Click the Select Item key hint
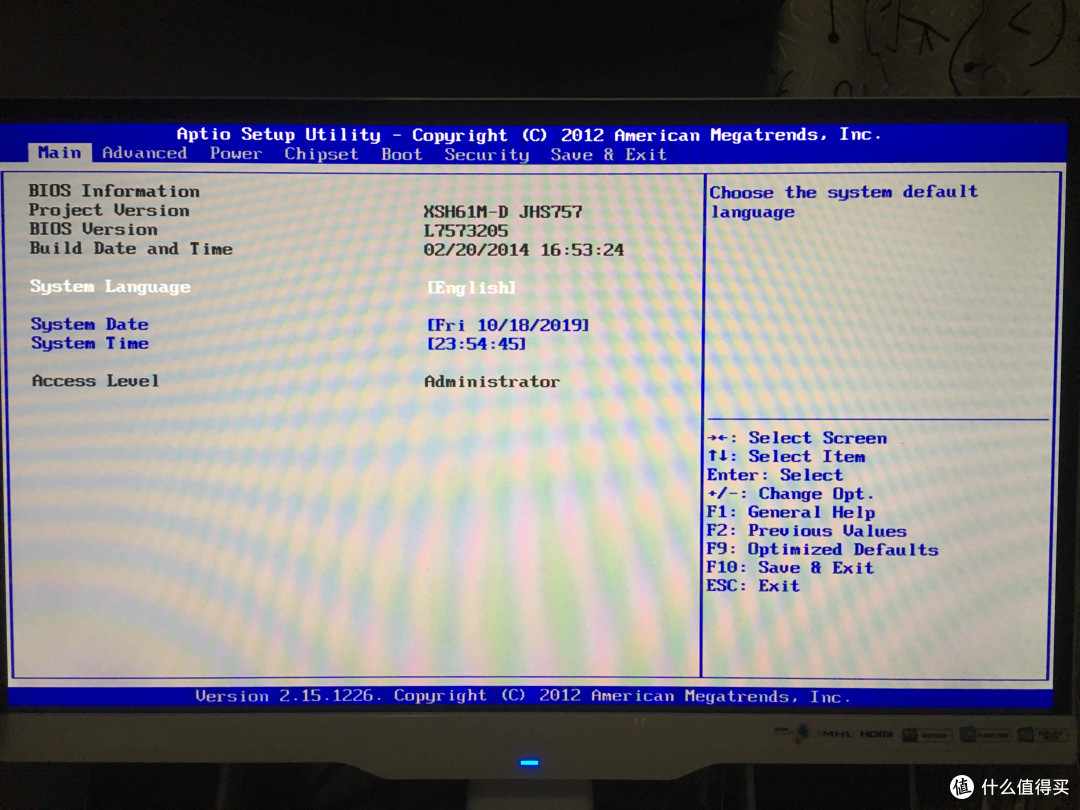This screenshot has height=810, width=1080. pos(786,457)
